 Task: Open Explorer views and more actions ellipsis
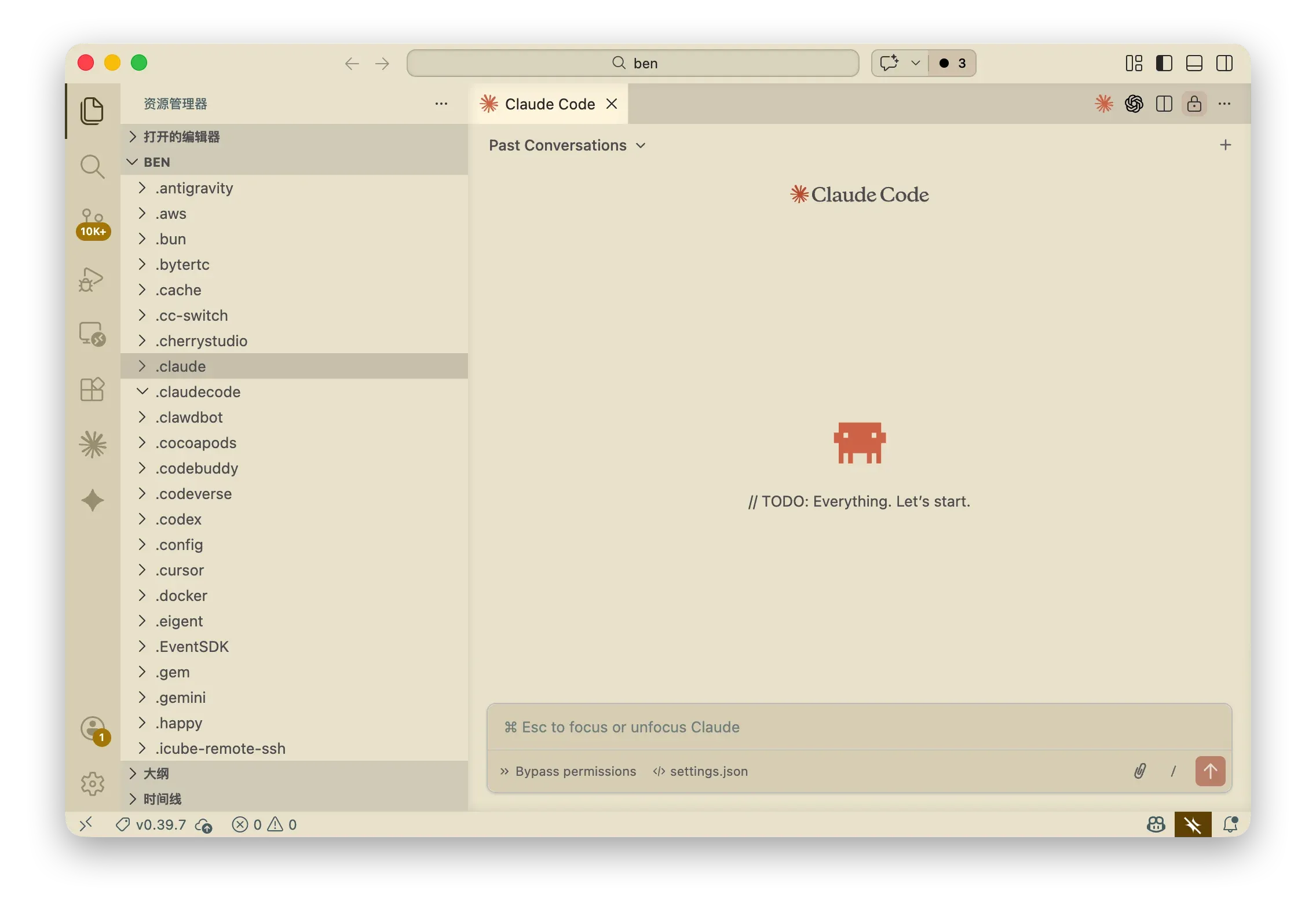441,104
